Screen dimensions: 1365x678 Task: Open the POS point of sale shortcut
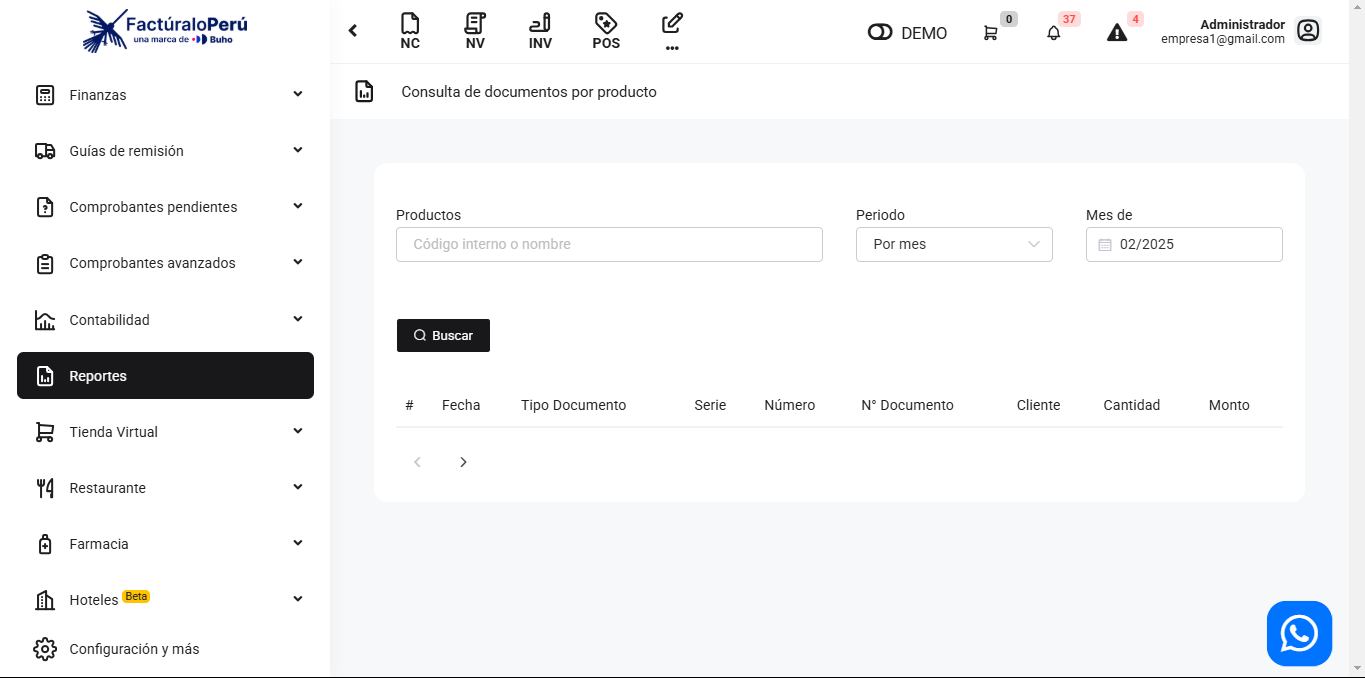(606, 31)
